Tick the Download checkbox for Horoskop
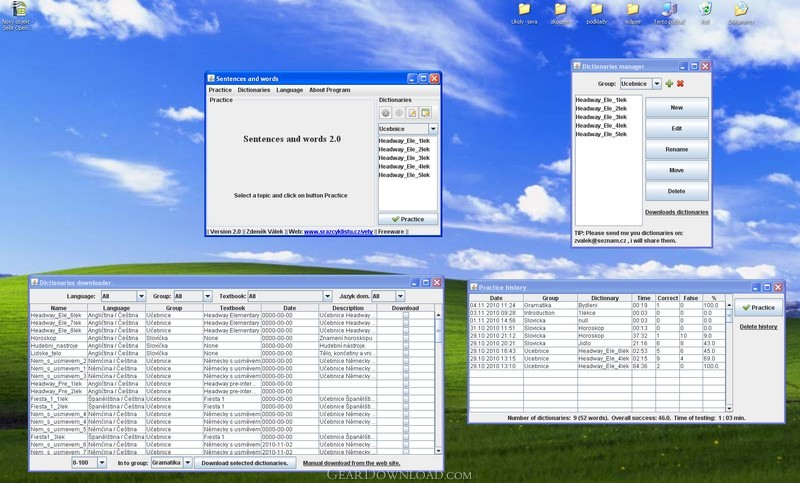Image resolution: width=800 pixels, height=483 pixels. click(406, 338)
